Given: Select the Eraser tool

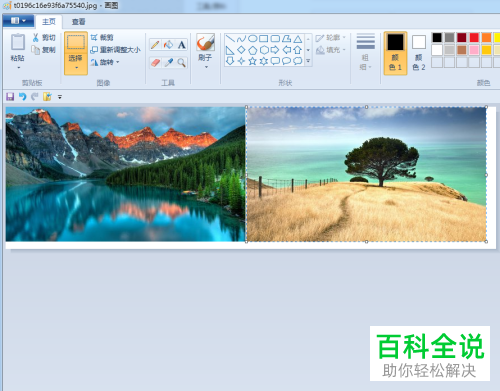Looking at the screenshot, I should click(x=155, y=62).
